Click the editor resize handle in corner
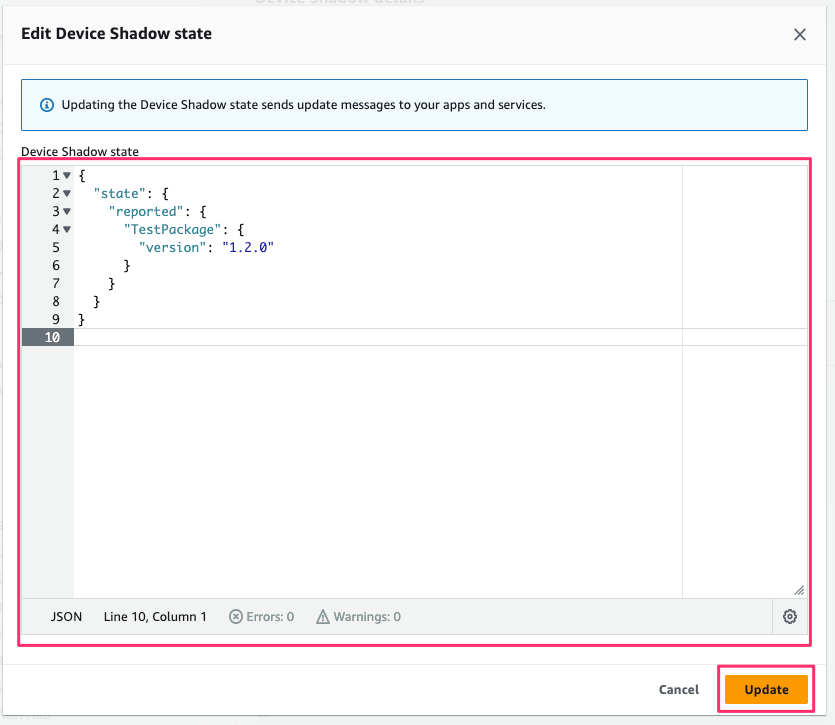Viewport: 835px width, 725px height. [x=799, y=590]
